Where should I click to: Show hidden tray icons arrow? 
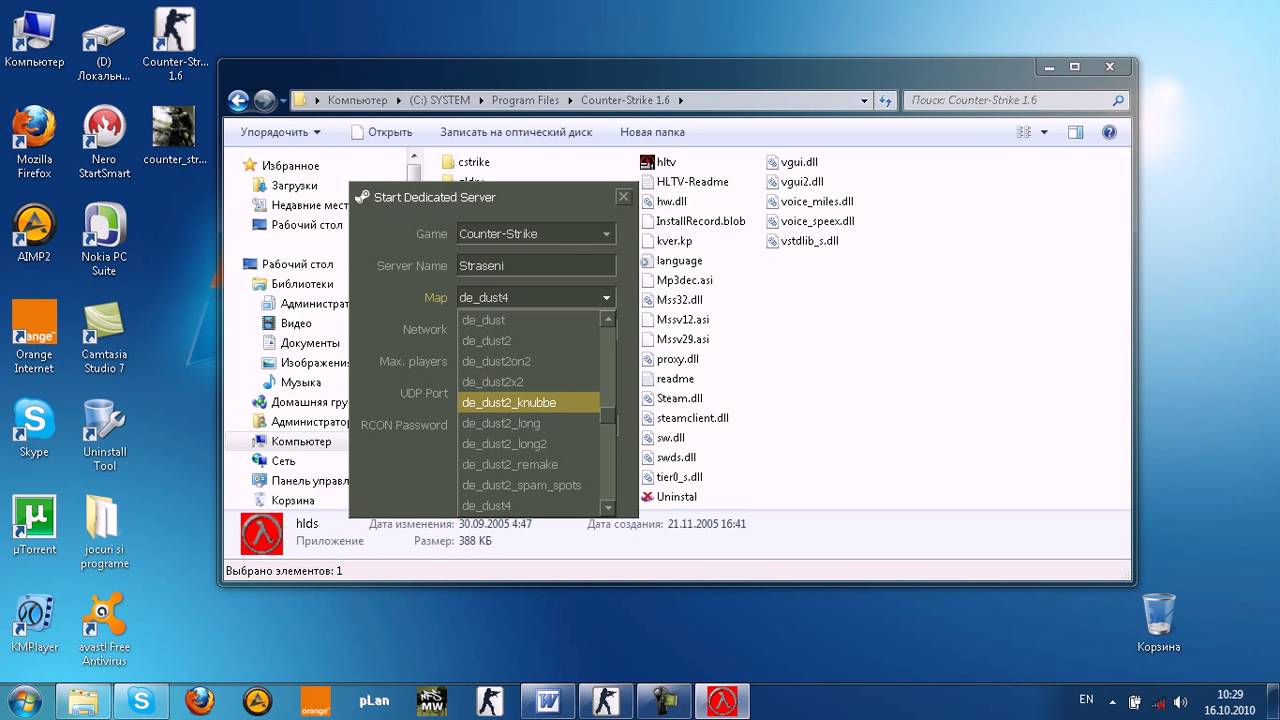(1113, 702)
